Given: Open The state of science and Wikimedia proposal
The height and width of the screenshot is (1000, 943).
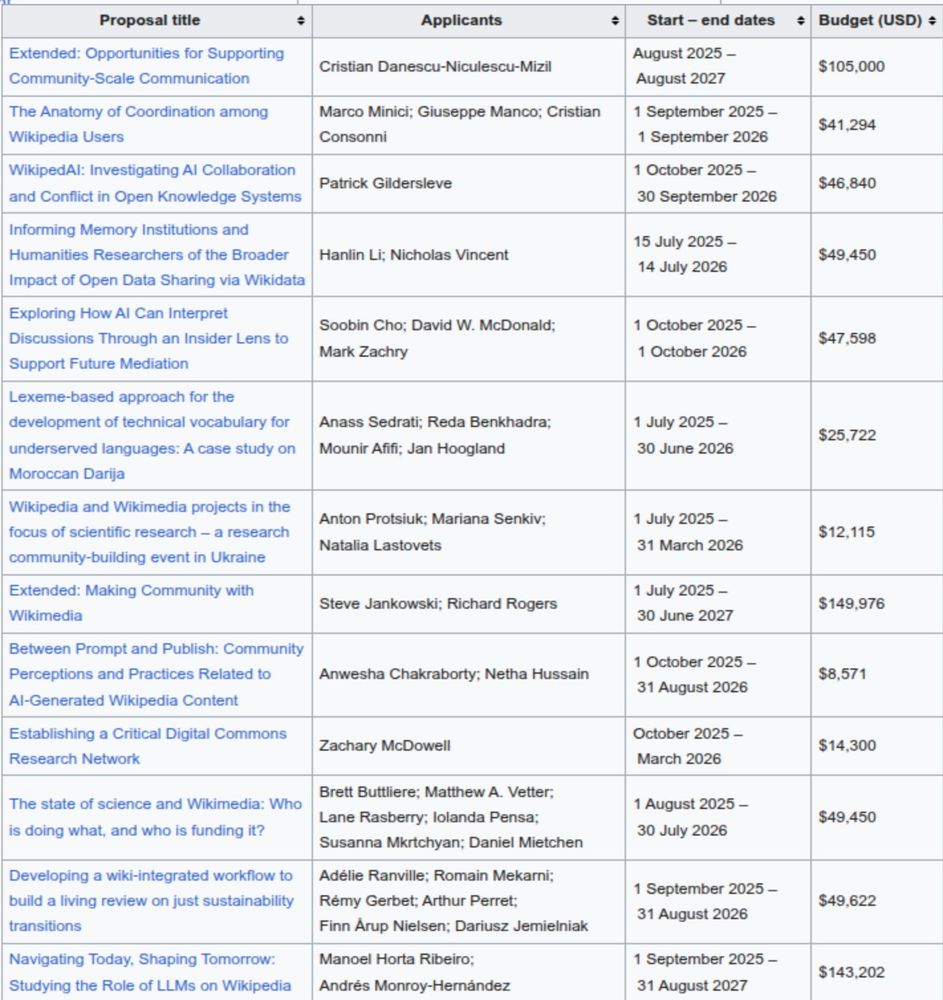Looking at the screenshot, I should click(x=156, y=817).
